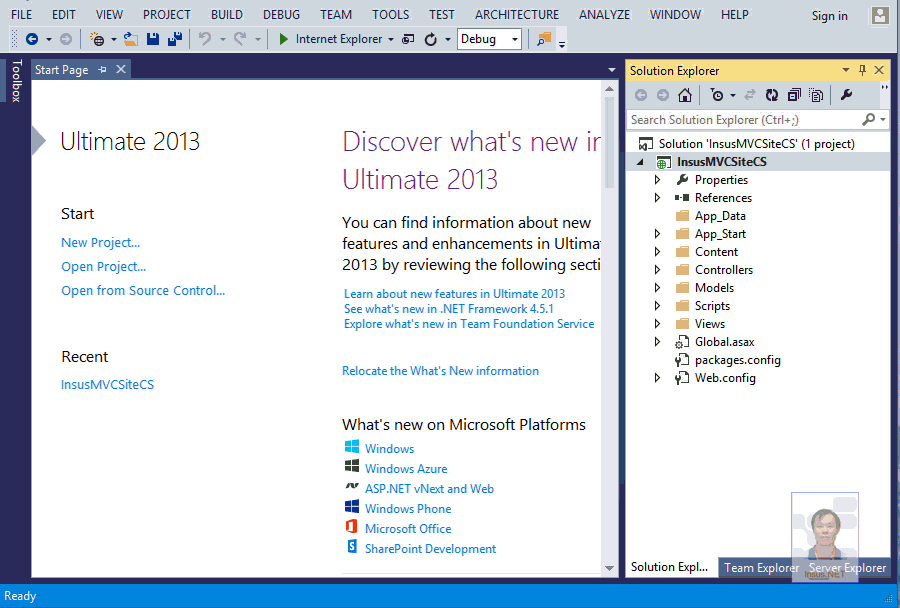Click the Browser Link icon in toolbar
This screenshot has height=608, width=900.
coord(408,39)
